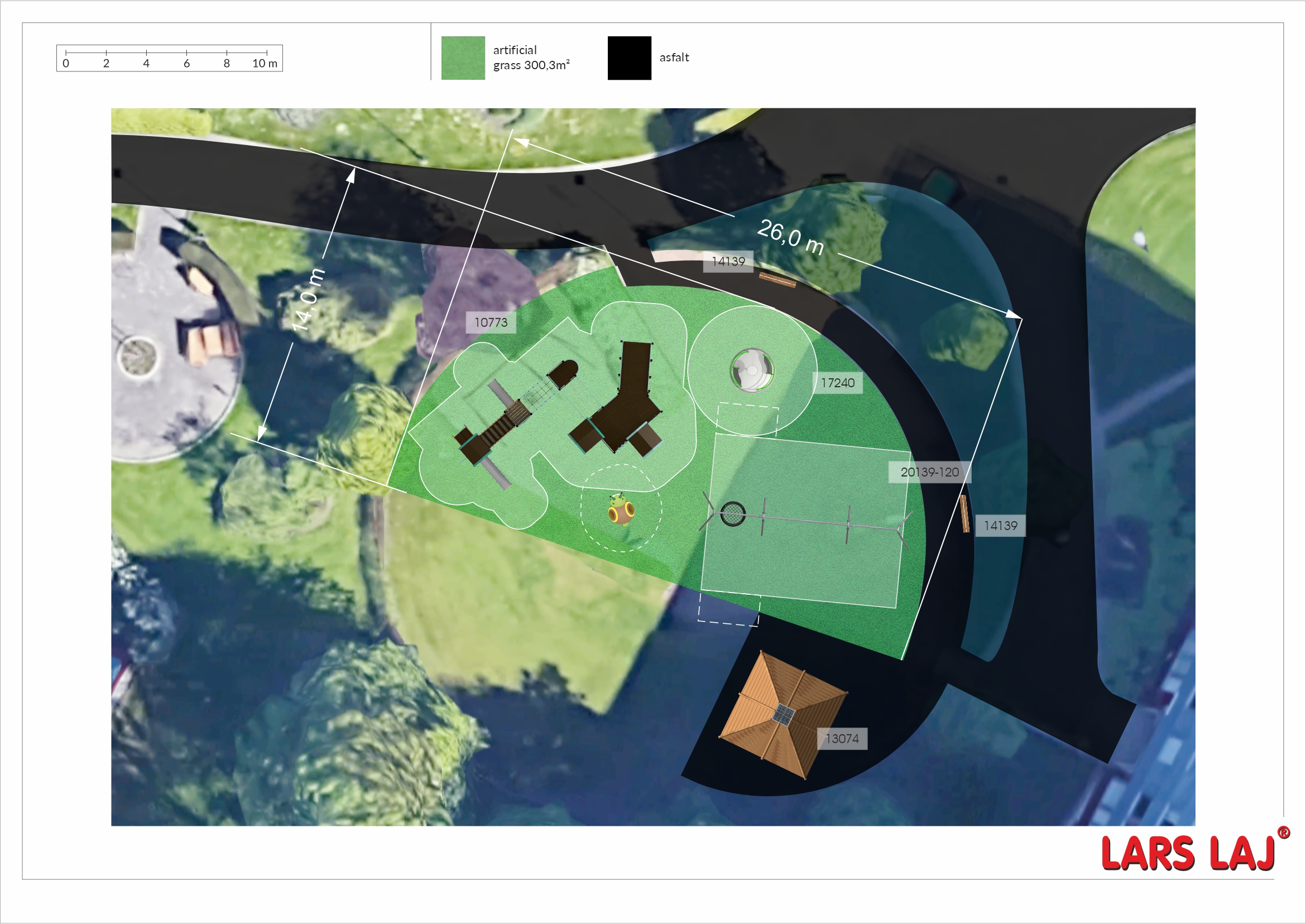Click the wooden bench on right path
The height and width of the screenshot is (924, 1306).
pyautogui.click(x=964, y=514)
